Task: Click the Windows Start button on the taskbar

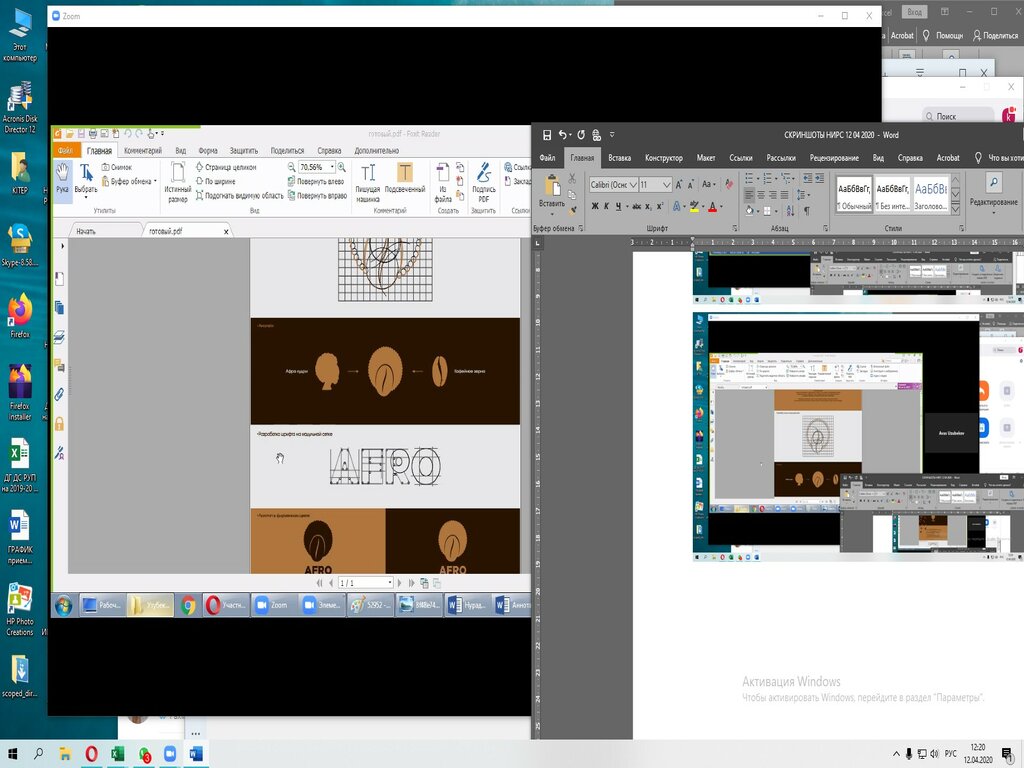Action: tap(12, 754)
